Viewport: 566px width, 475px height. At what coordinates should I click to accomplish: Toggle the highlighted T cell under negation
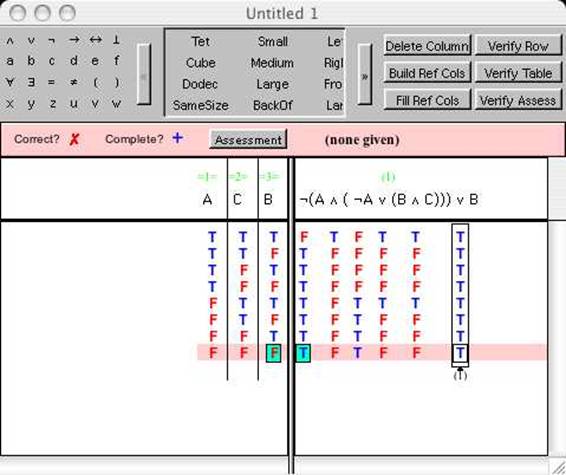pos(303,353)
